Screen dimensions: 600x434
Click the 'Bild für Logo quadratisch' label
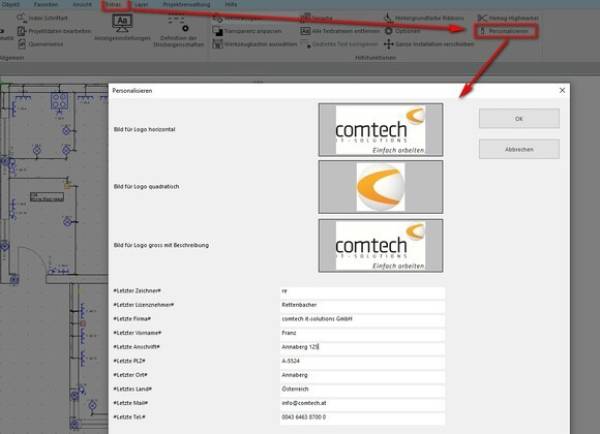coord(146,186)
